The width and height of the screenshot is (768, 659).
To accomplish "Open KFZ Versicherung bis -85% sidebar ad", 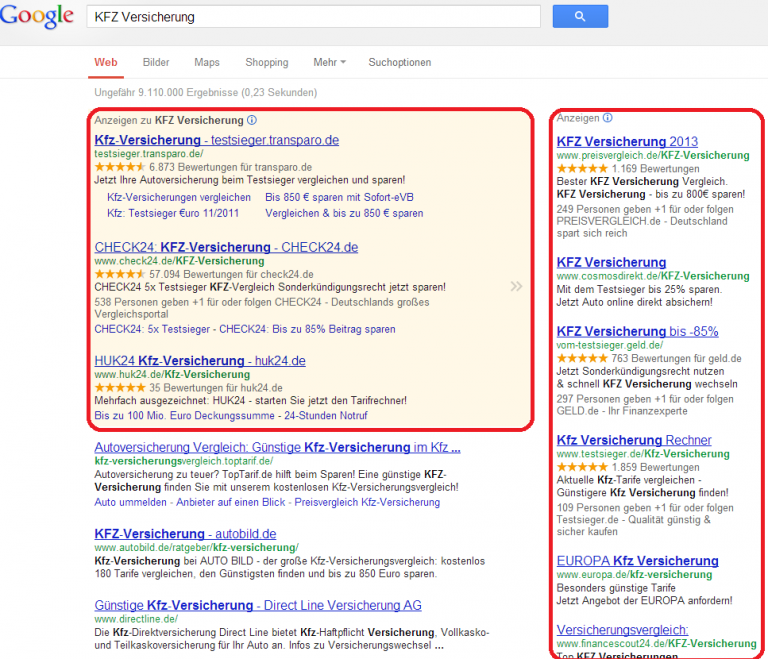I will [637, 331].
